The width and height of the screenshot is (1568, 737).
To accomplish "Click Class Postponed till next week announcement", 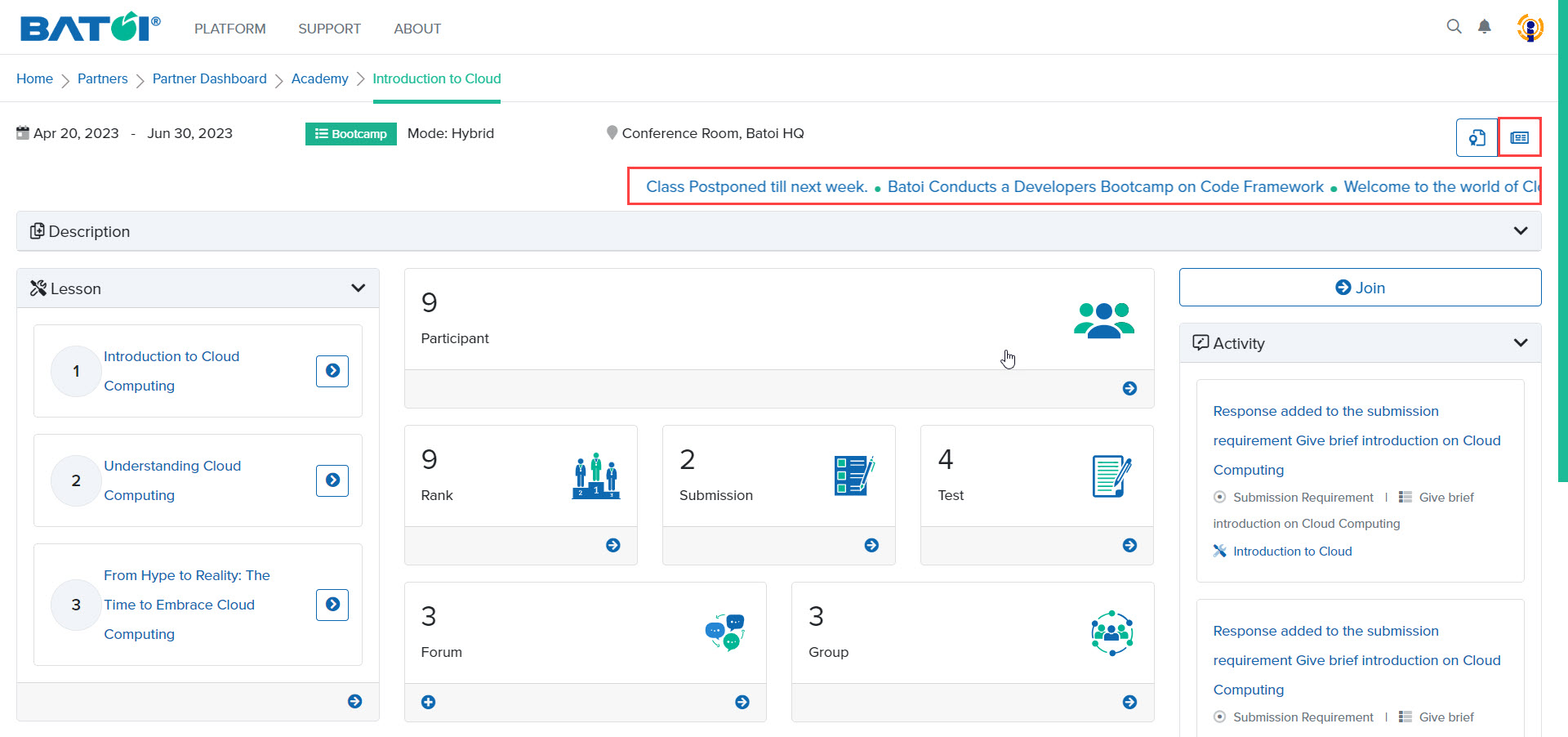I will coord(757,186).
